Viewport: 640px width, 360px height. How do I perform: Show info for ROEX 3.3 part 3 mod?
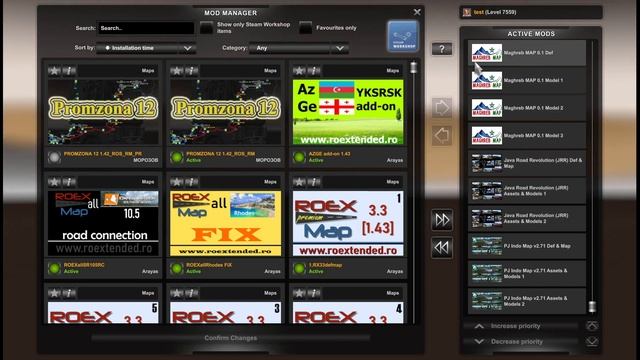pos(192,293)
